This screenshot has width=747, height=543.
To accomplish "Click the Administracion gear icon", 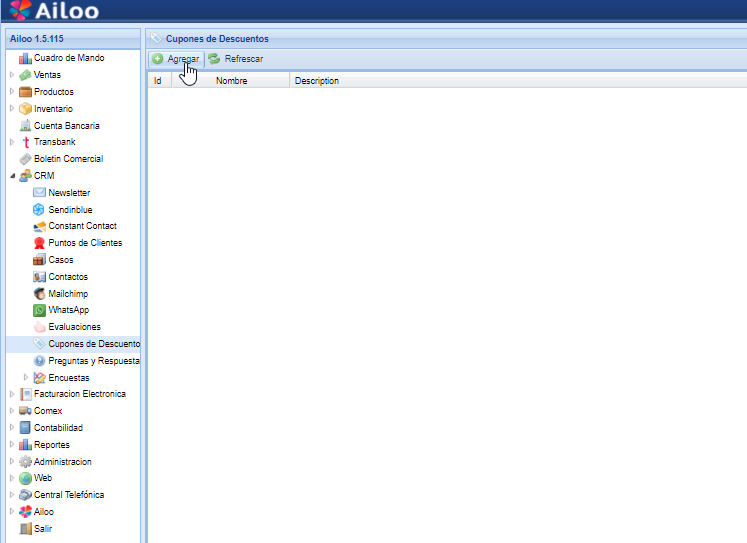I will click(x=25, y=462).
